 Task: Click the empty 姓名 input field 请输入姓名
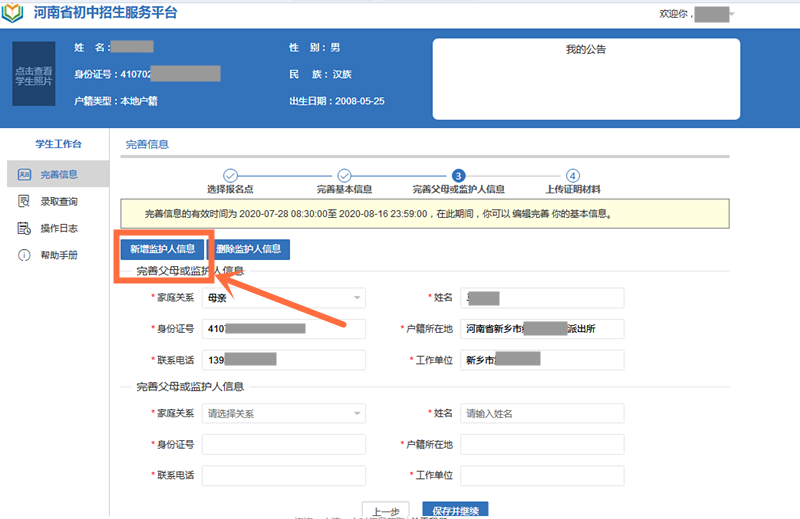tap(541, 413)
